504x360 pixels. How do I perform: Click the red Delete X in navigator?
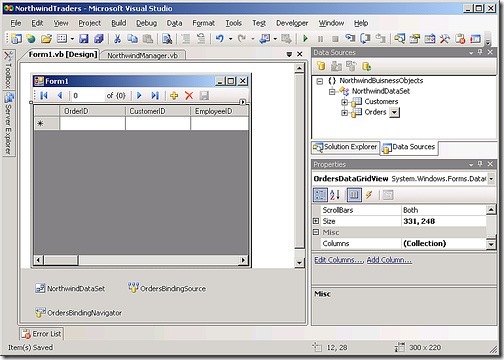pos(189,96)
